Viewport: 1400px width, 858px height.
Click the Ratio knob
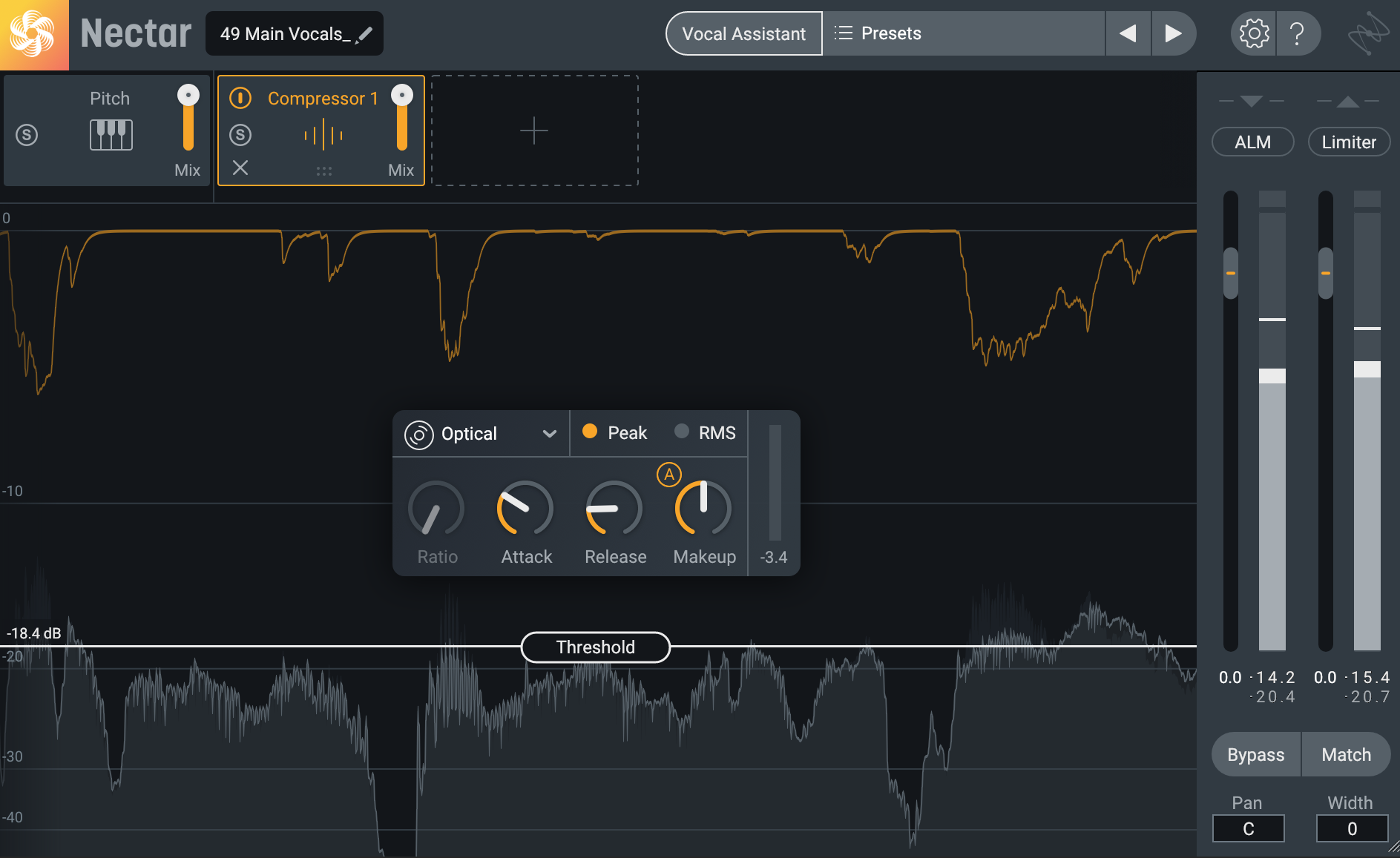[x=436, y=509]
